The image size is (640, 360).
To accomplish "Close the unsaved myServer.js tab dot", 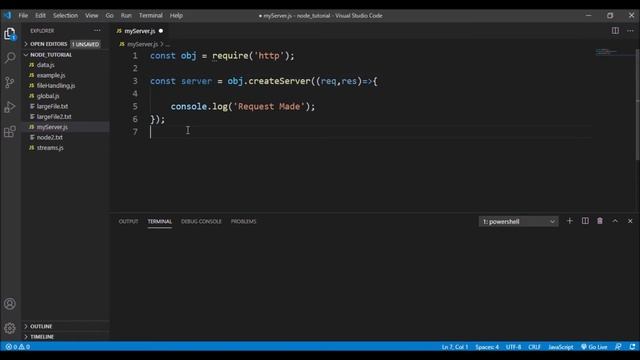I will point(161,31).
